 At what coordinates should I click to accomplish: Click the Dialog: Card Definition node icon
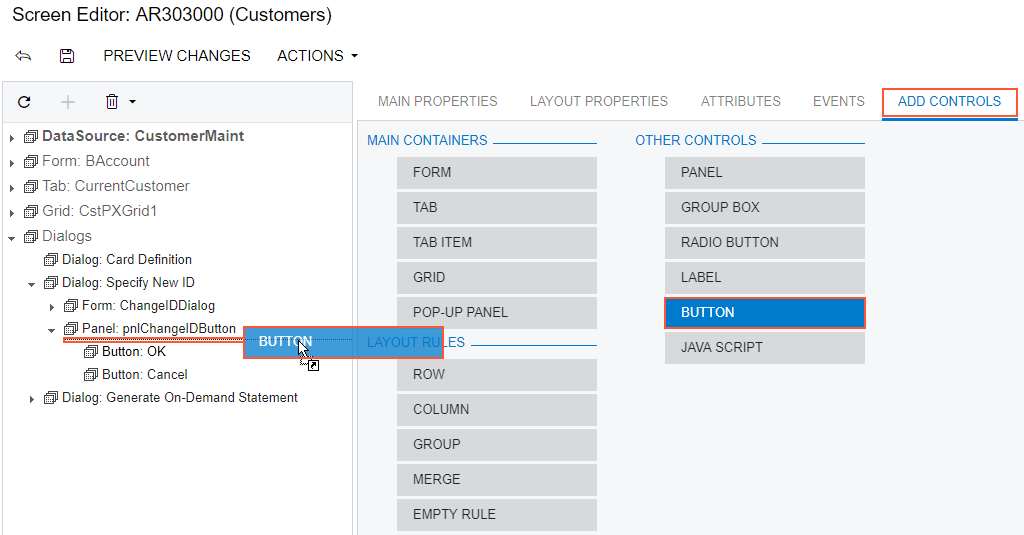pyautogui.click(x=50, y=260)
